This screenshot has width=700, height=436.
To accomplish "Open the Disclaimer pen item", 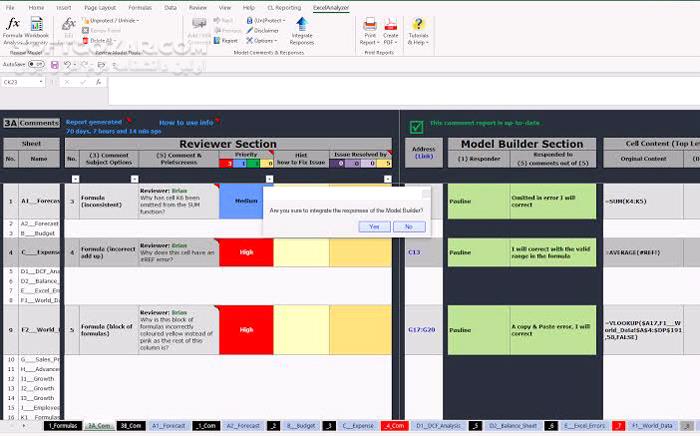I will pyautogui.click(x=262, y=30).
